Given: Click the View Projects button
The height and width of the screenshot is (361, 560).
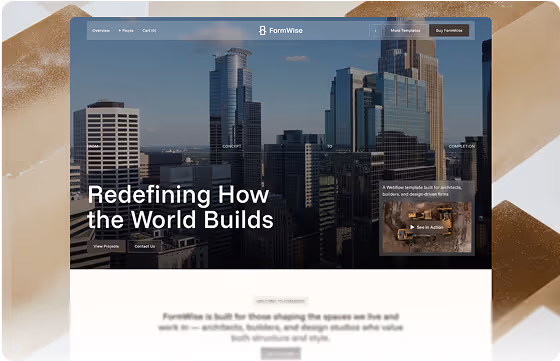Looking at the screenshot, I should point(106,246).
